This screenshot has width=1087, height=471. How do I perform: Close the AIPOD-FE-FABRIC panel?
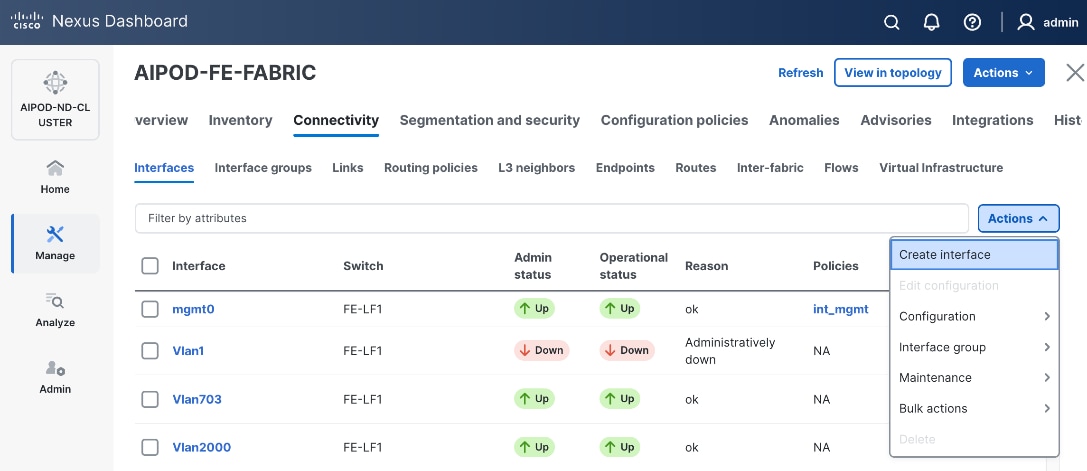(1075, 72)
